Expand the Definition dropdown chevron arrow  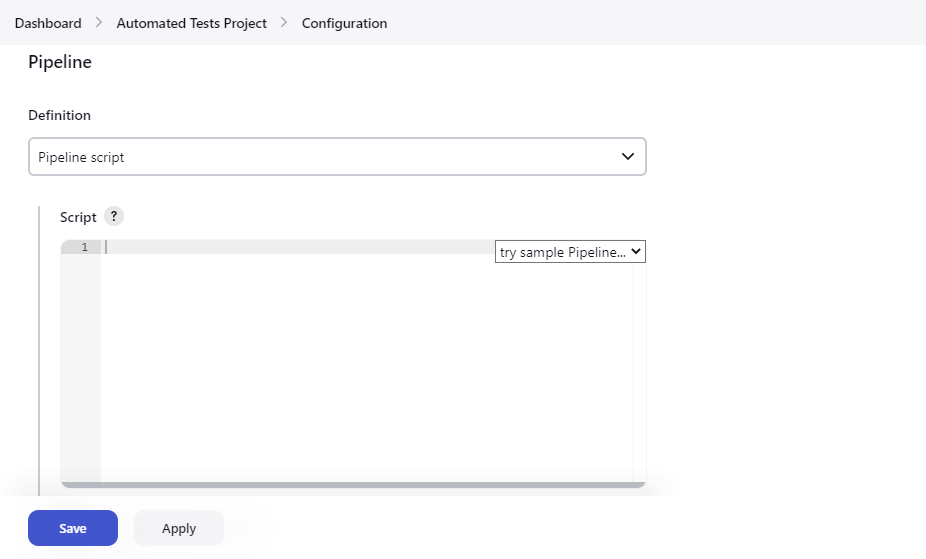tap(627, 157)
